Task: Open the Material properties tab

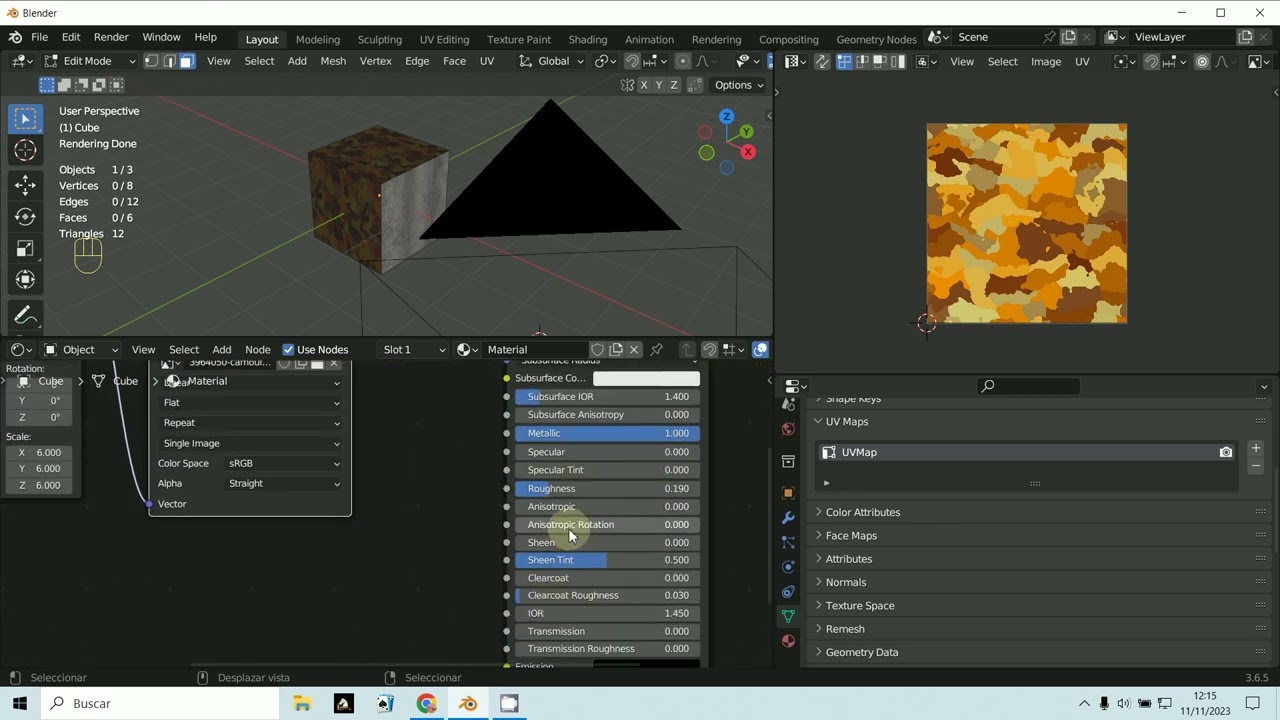Action: pos(788,641)
